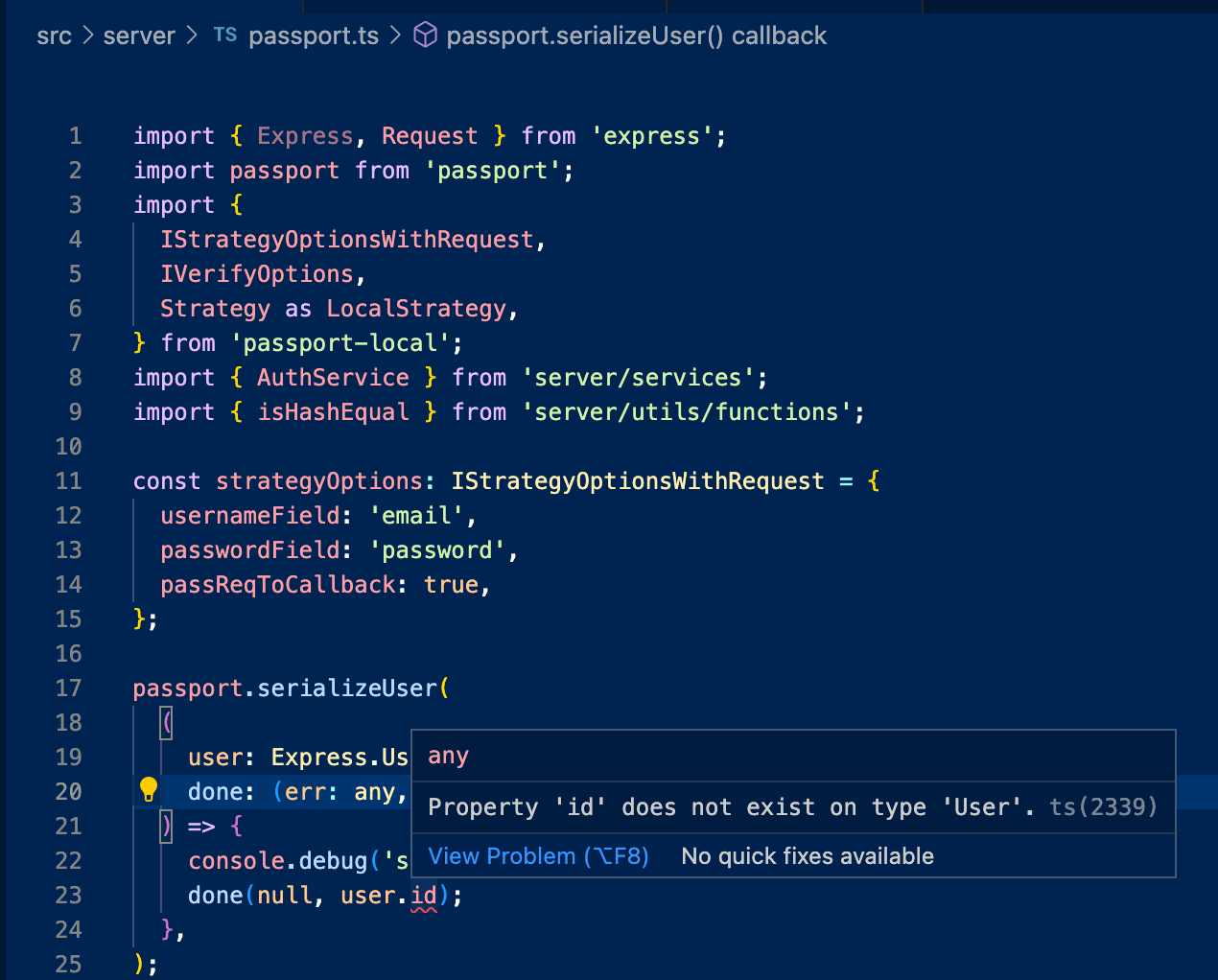Open quick fixes via the lightbulb icon
Viewport: 1218px width, 980px height.
click(148, 788)
